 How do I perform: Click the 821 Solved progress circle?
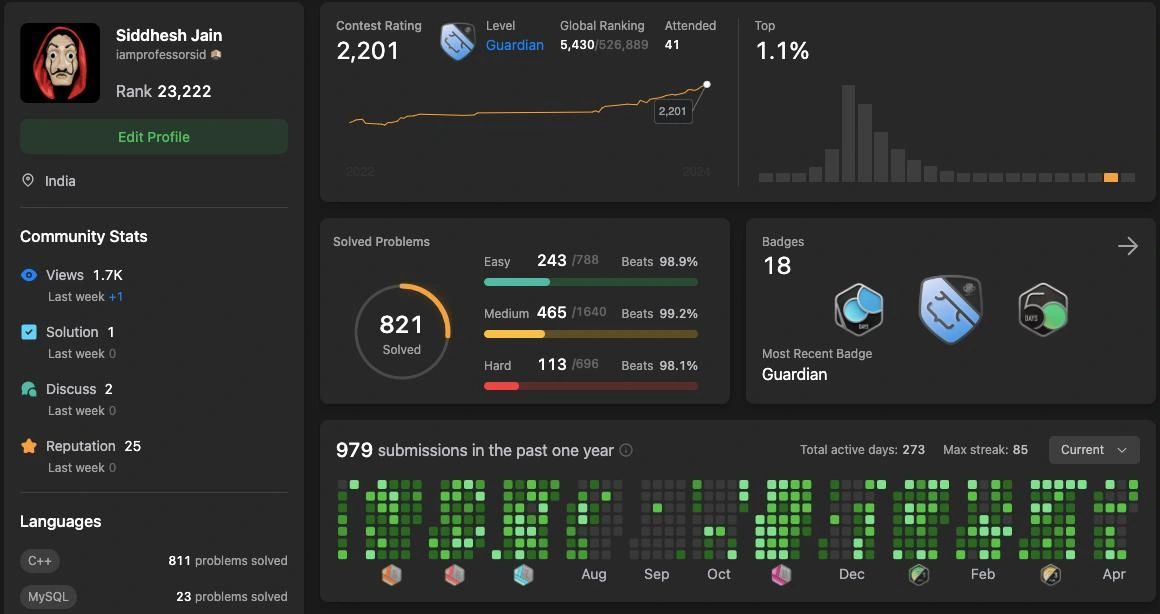[402, 331]
